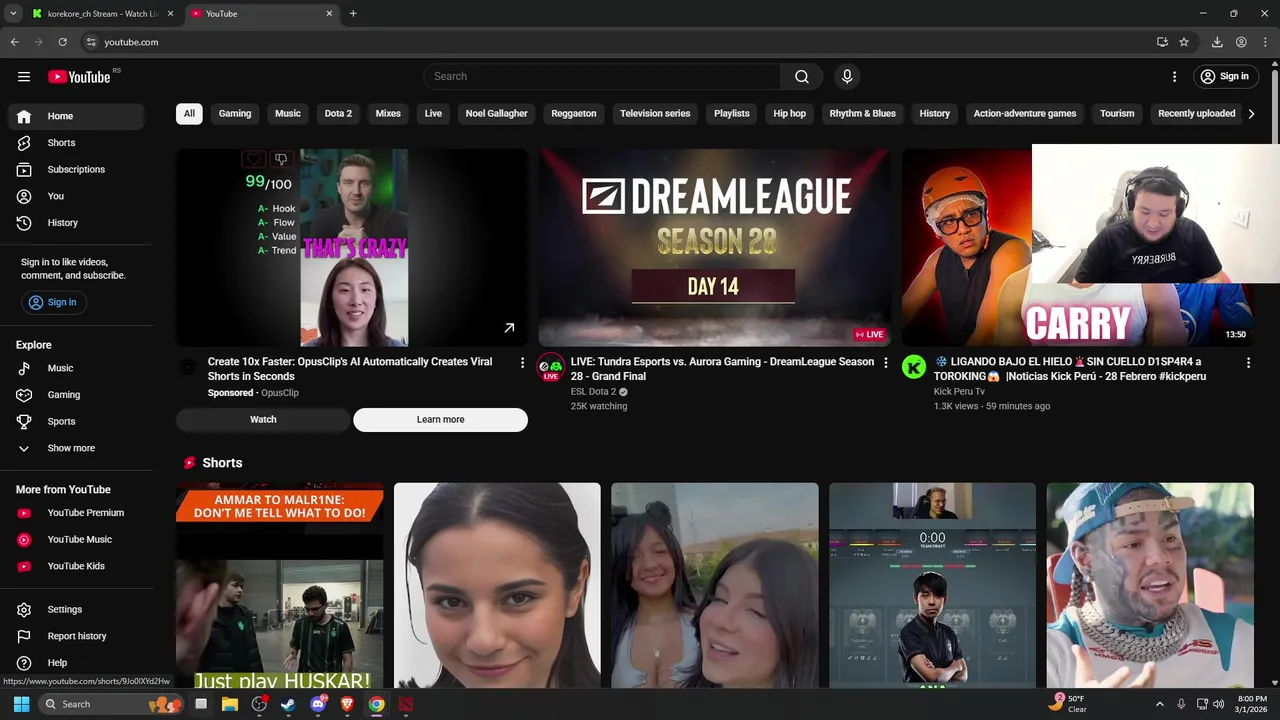Click Sign in at the top right

tap(1224, 76)
